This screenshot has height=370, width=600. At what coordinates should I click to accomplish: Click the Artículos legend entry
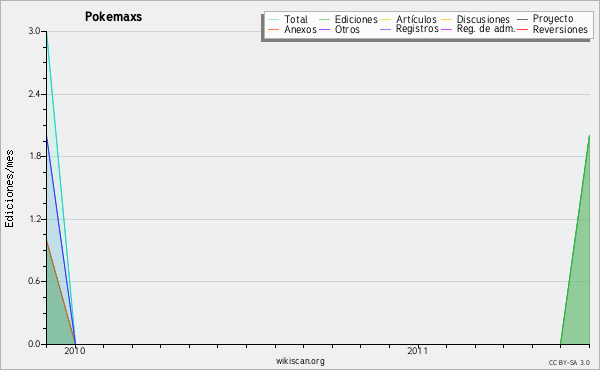pyautogui.click(x=408, y=19)
